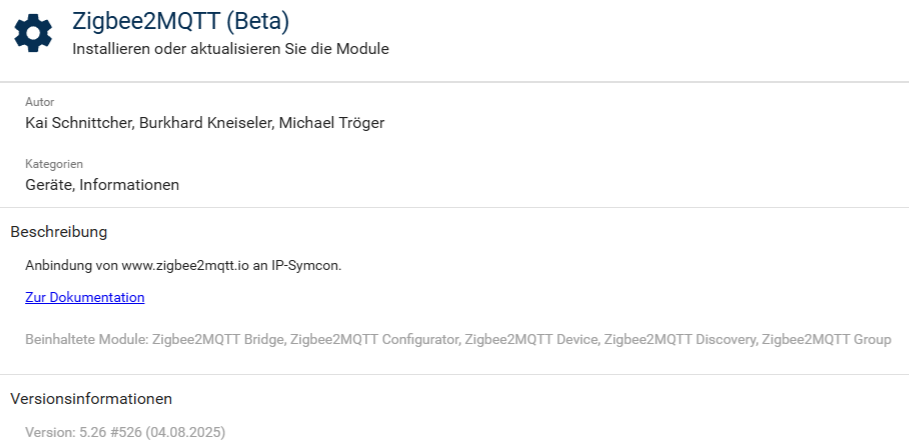Image resolution: width=909 pixels, height=444 pixels.
Task: Click Zigbee2MQTT Group in included modules
Action: [x=826, y=340]
